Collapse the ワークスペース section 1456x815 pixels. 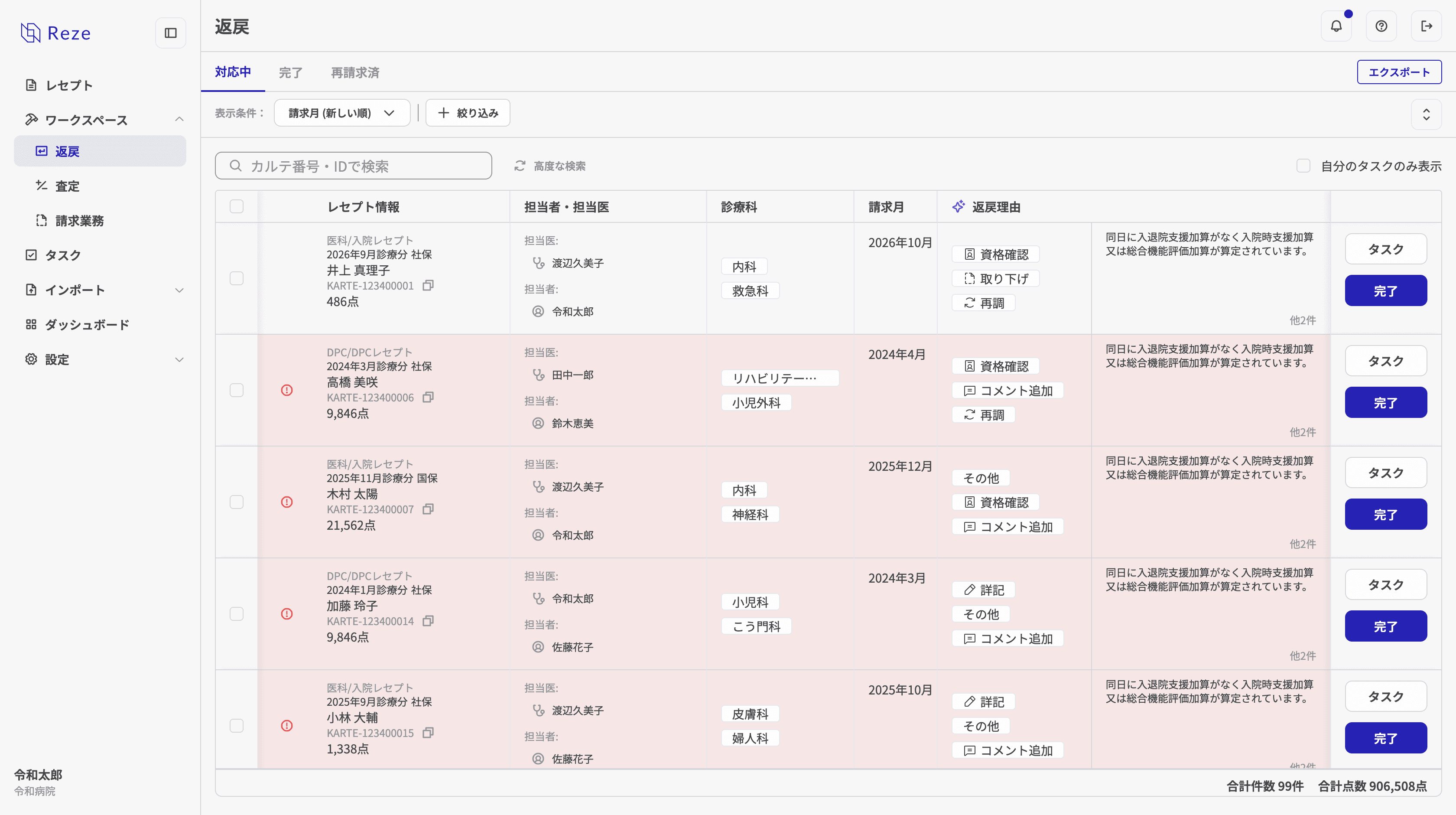(179, 119)
